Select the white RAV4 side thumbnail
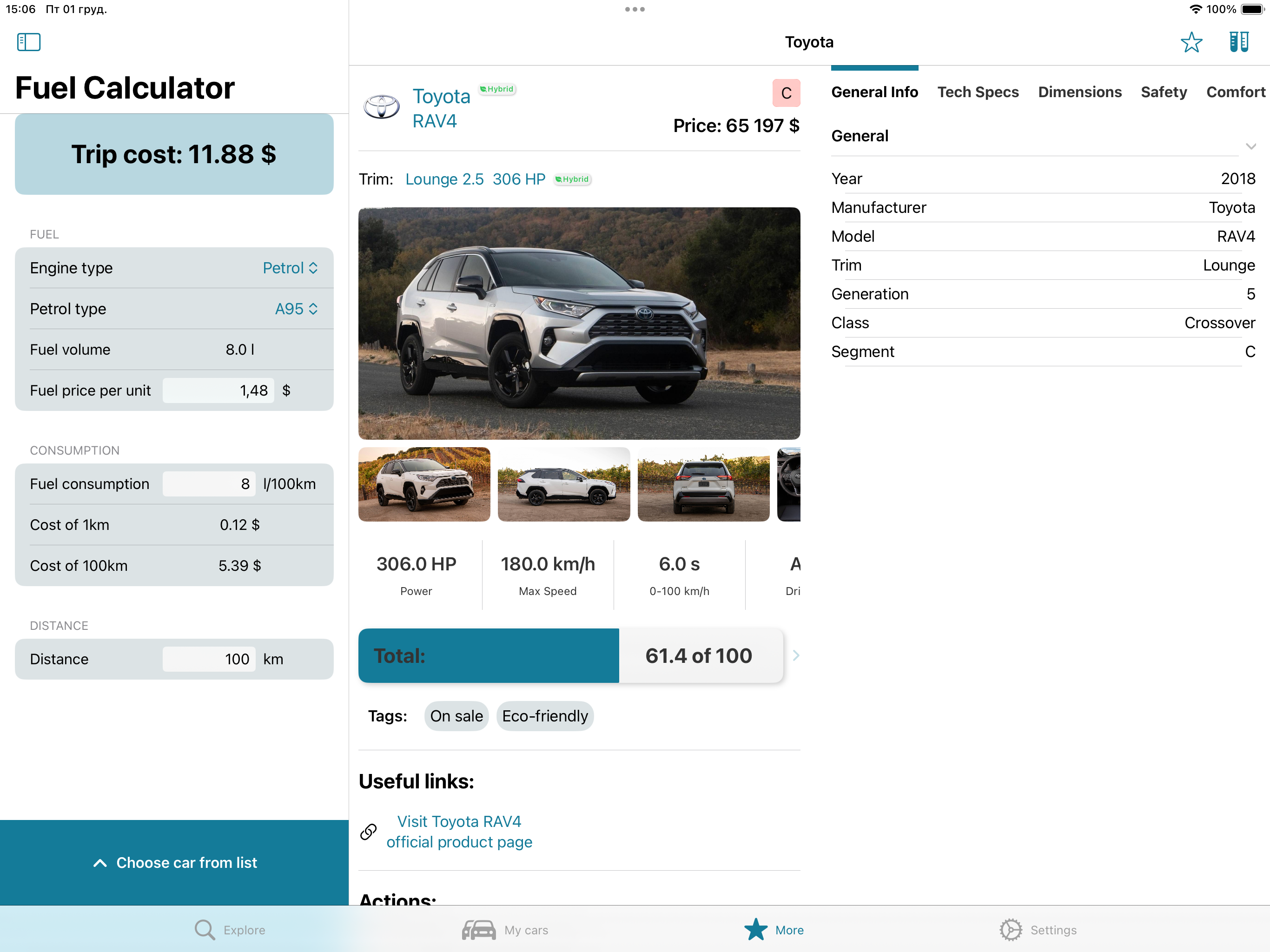1270x952 pixels. point(564,484)
